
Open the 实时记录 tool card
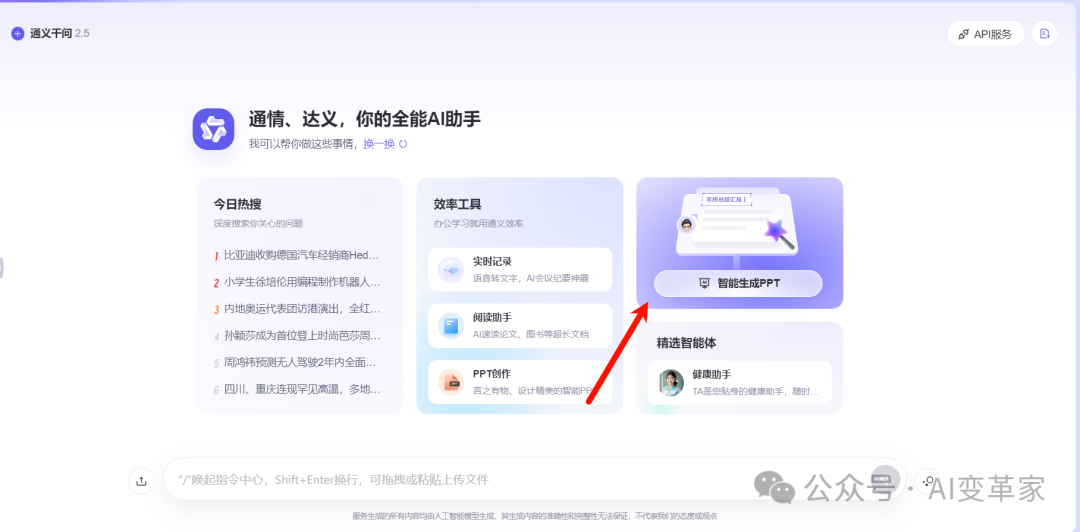[520, 269]
